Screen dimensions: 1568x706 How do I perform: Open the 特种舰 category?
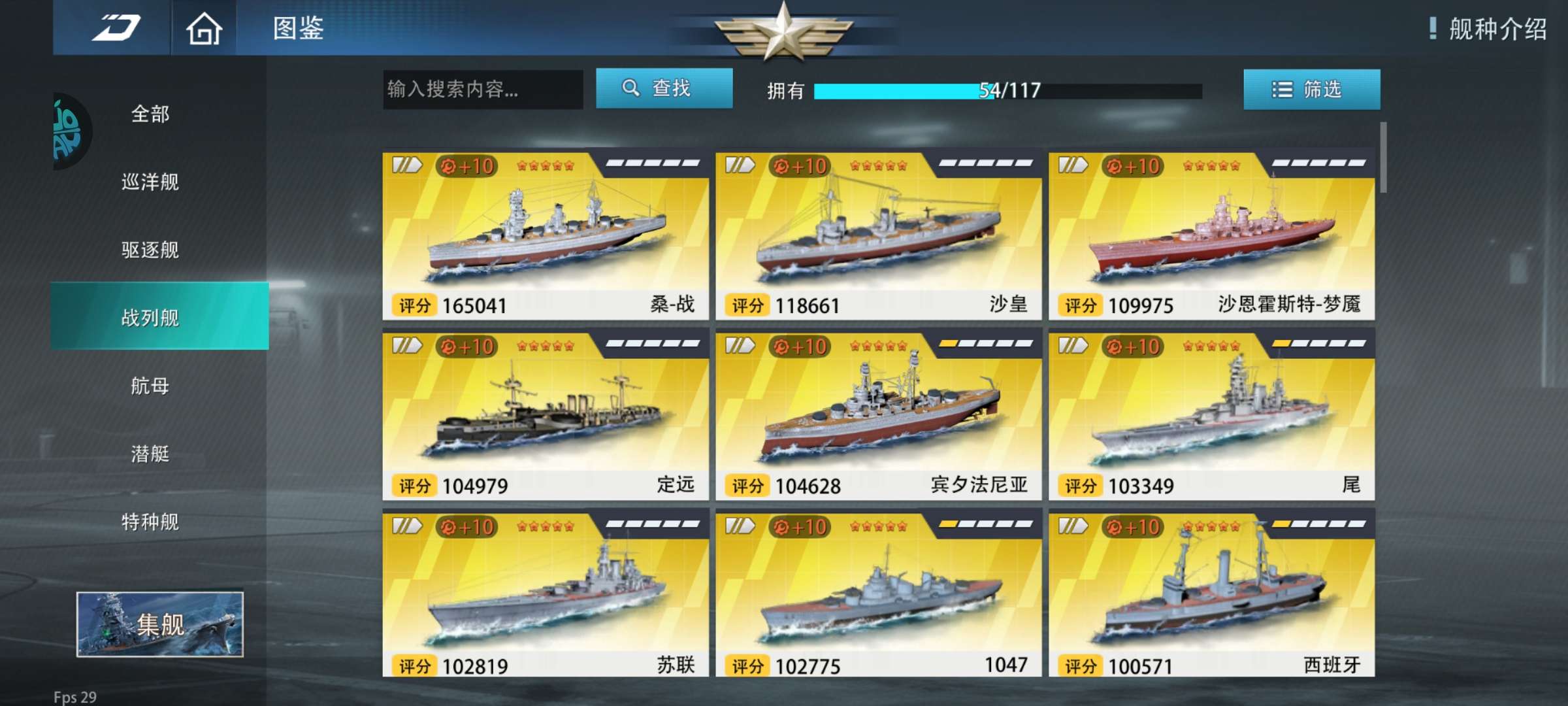click(150, 522)
